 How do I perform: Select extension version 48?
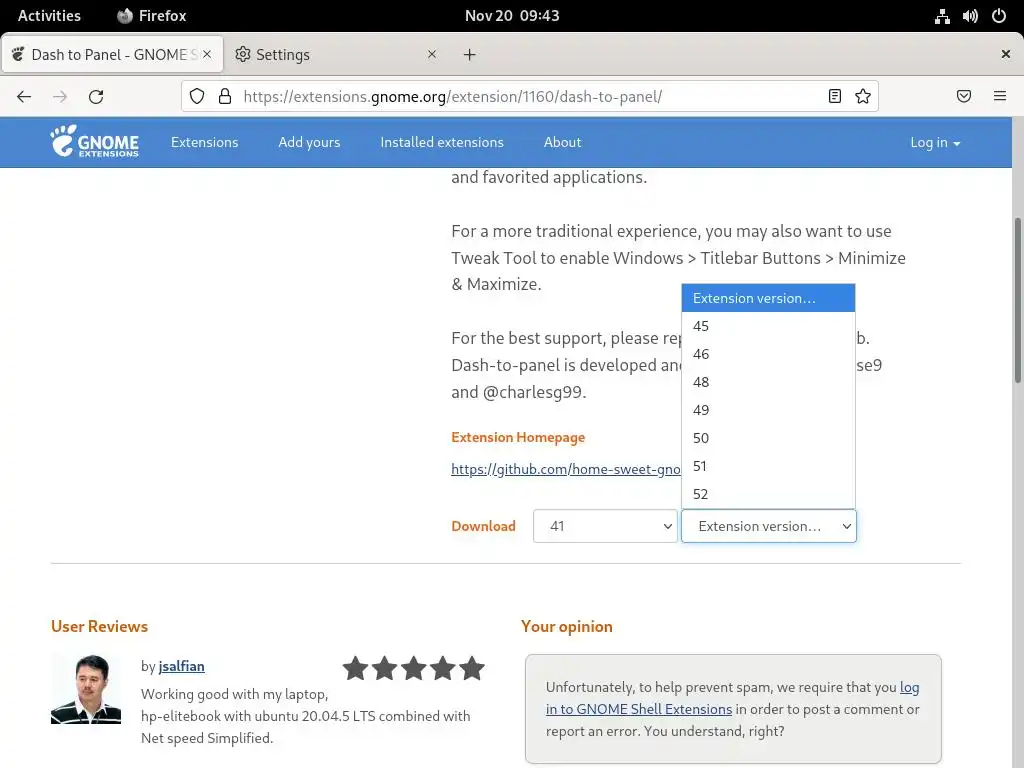(768, 382)
